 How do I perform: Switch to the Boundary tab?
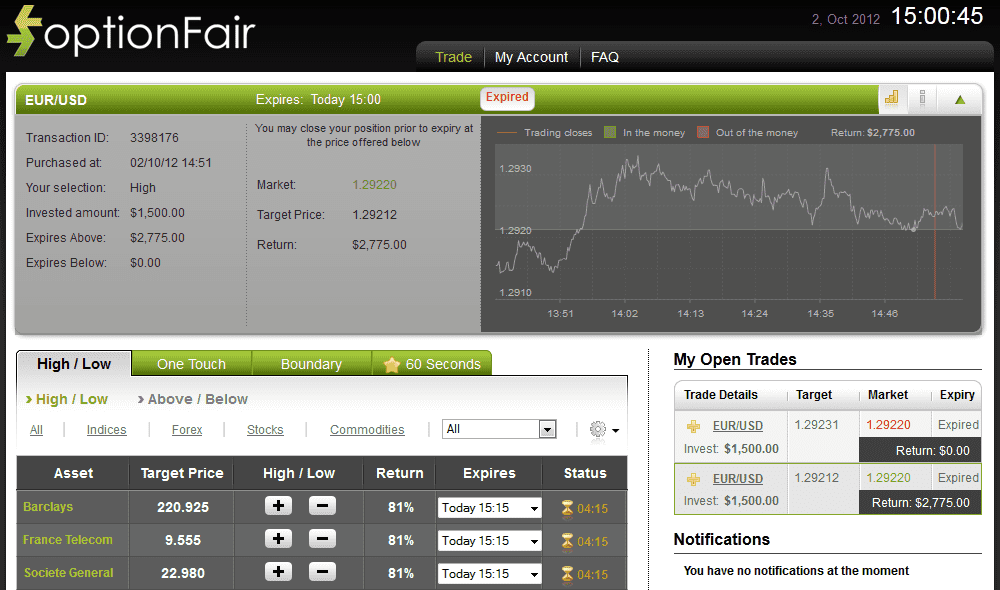311,363
